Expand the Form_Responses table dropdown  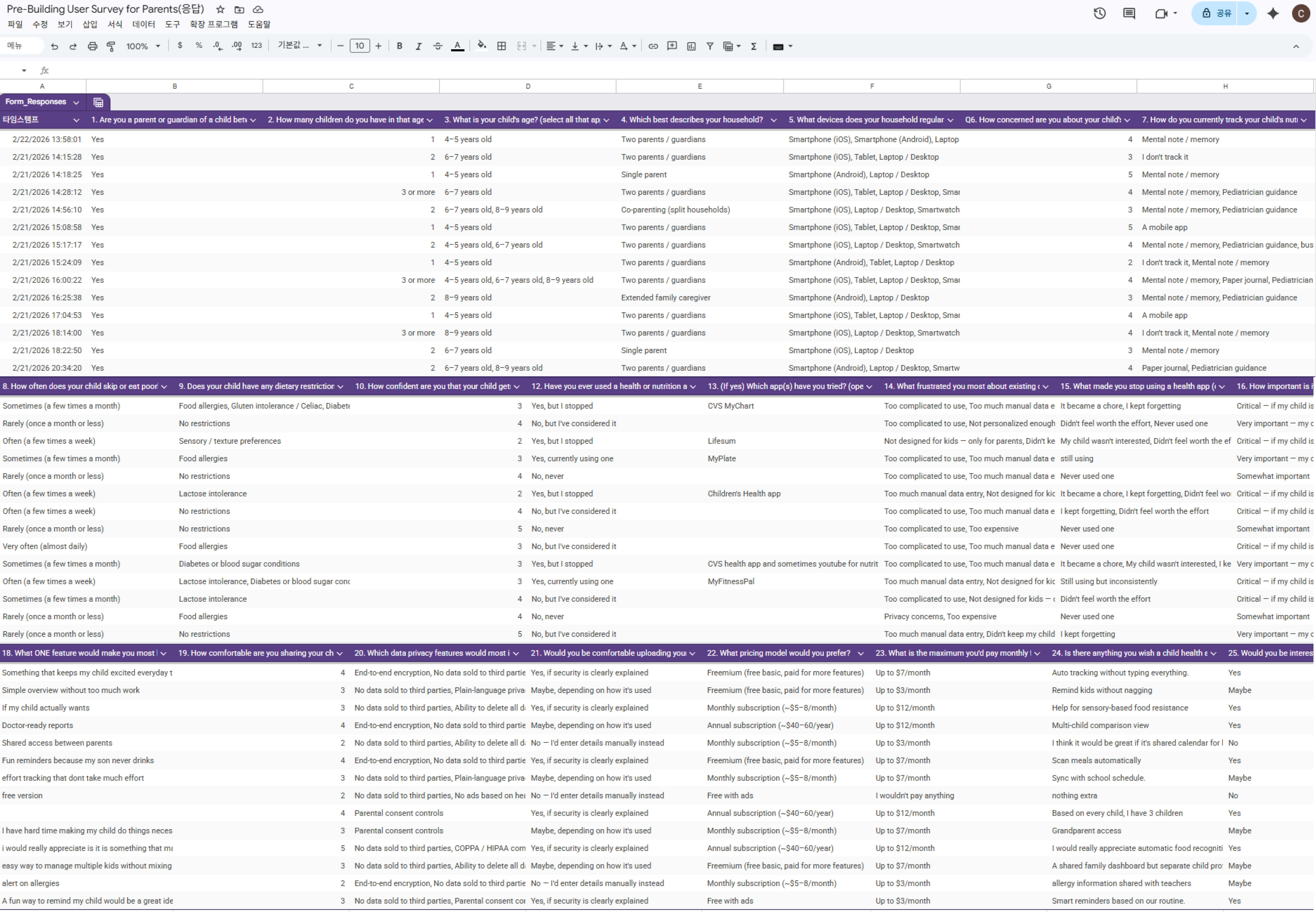(x=76, y=102)
